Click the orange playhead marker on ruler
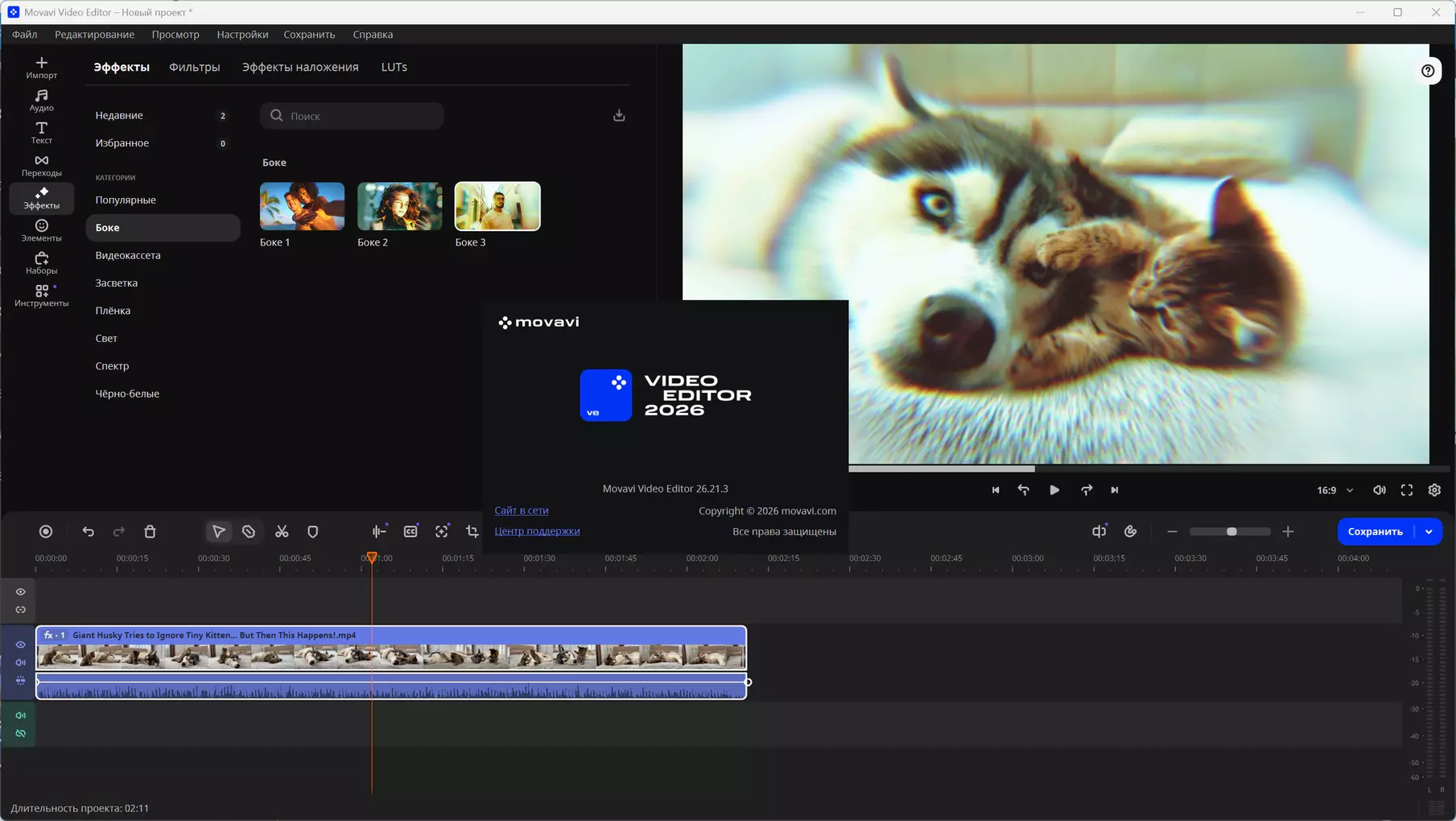1456x821 pixels. click(x=372, y=557)
